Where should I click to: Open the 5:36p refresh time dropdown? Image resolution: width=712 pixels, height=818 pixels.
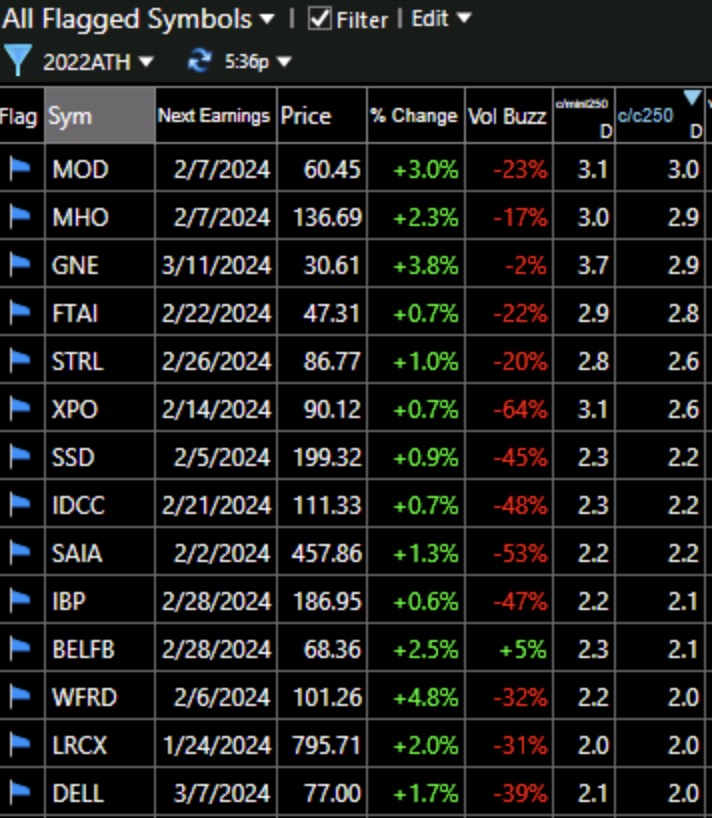(258, 62)
